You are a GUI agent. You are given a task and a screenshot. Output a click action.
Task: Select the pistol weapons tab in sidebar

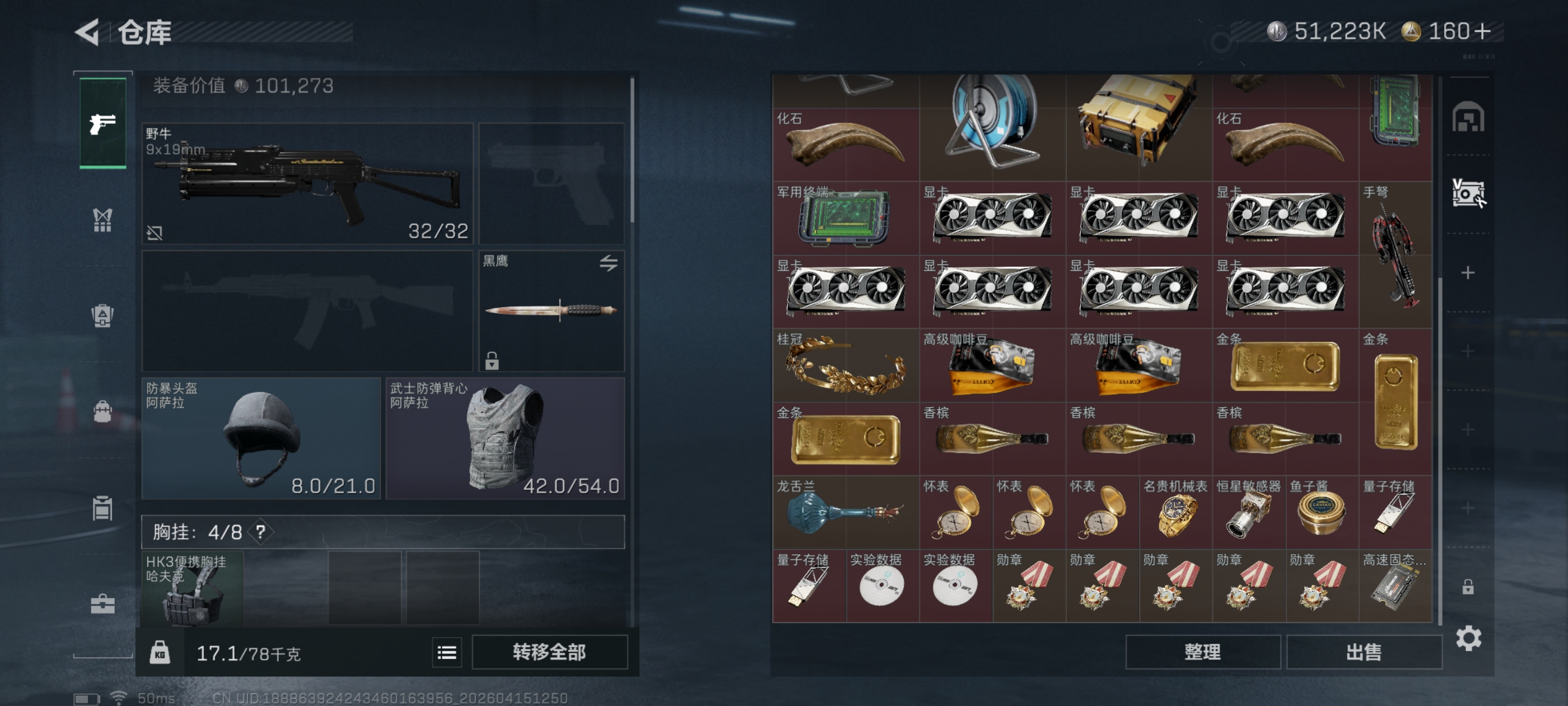click(102, 124)
